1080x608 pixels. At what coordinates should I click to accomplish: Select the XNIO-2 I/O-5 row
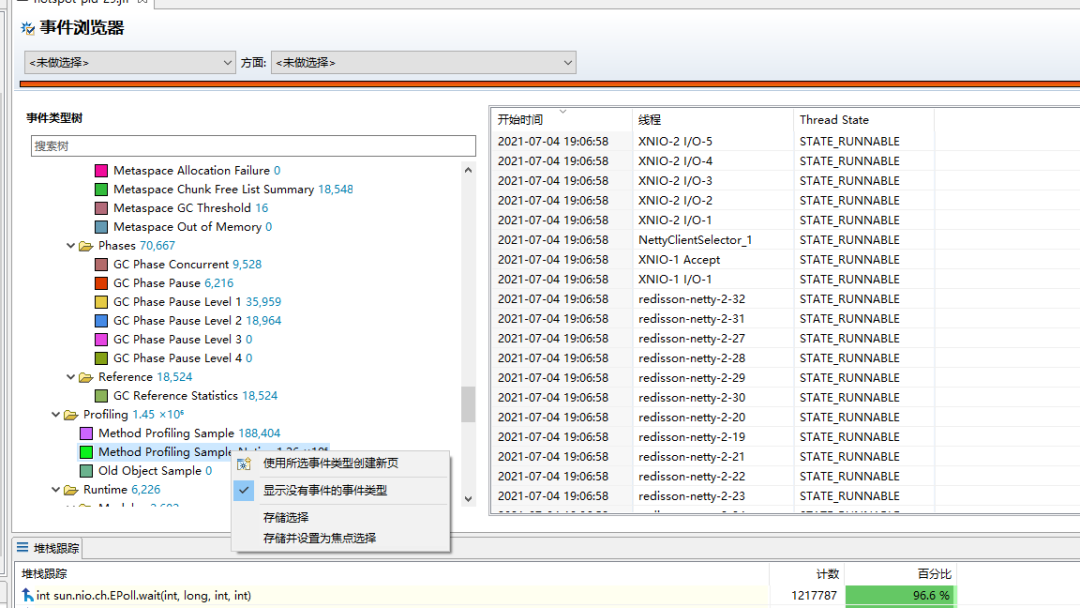click(785, 141)
